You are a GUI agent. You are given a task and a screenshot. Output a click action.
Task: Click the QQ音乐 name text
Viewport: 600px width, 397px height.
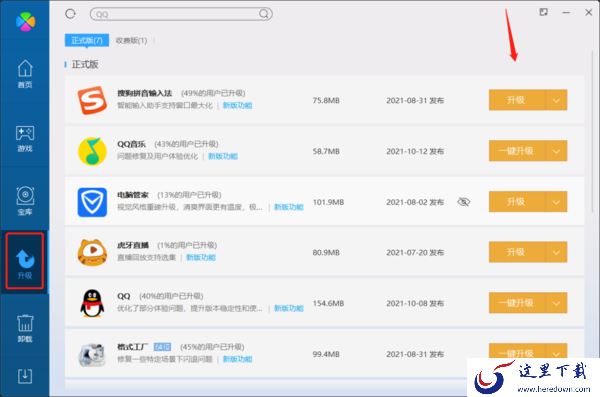point(131,144)
